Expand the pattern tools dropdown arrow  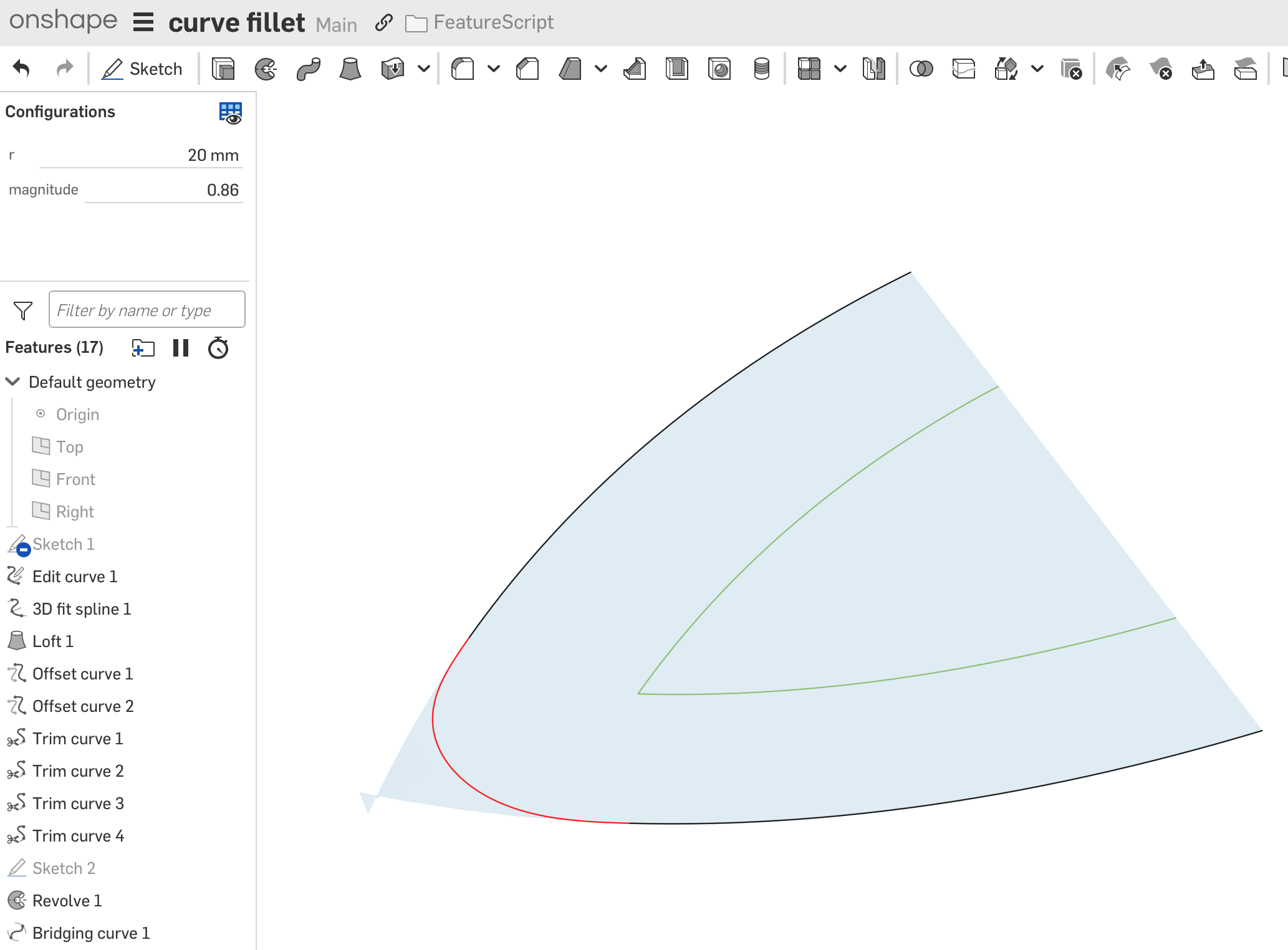pos(840,69)
